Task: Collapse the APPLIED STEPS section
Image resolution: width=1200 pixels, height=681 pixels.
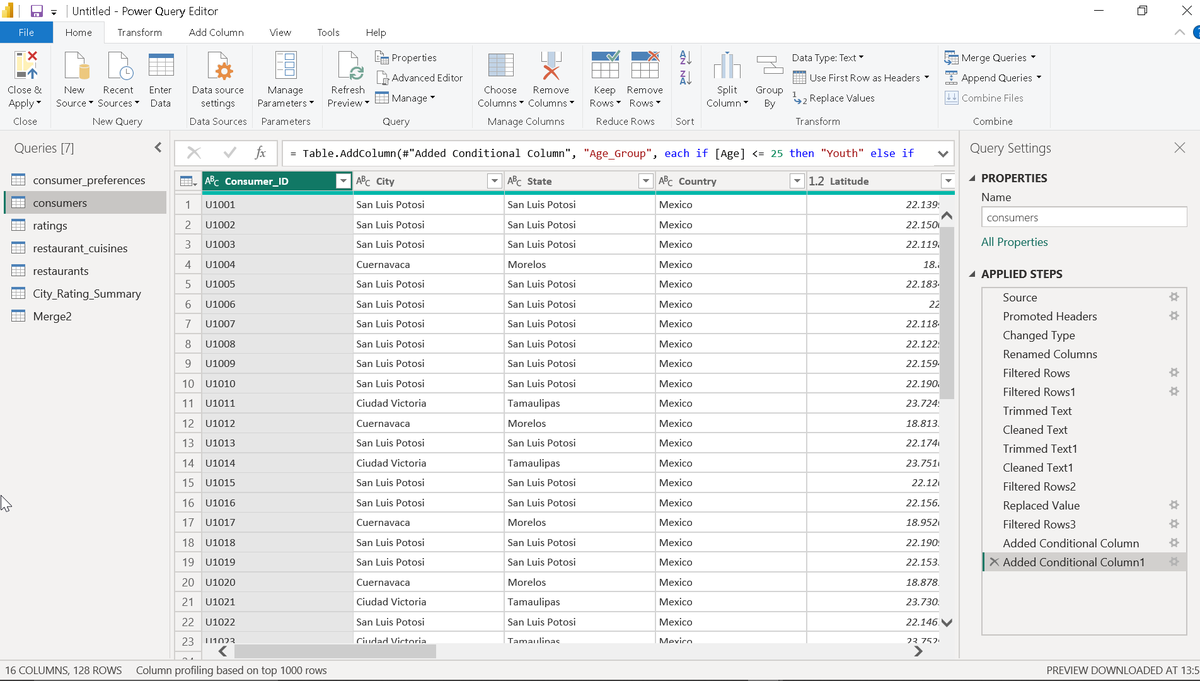Action: coord(973,274)
